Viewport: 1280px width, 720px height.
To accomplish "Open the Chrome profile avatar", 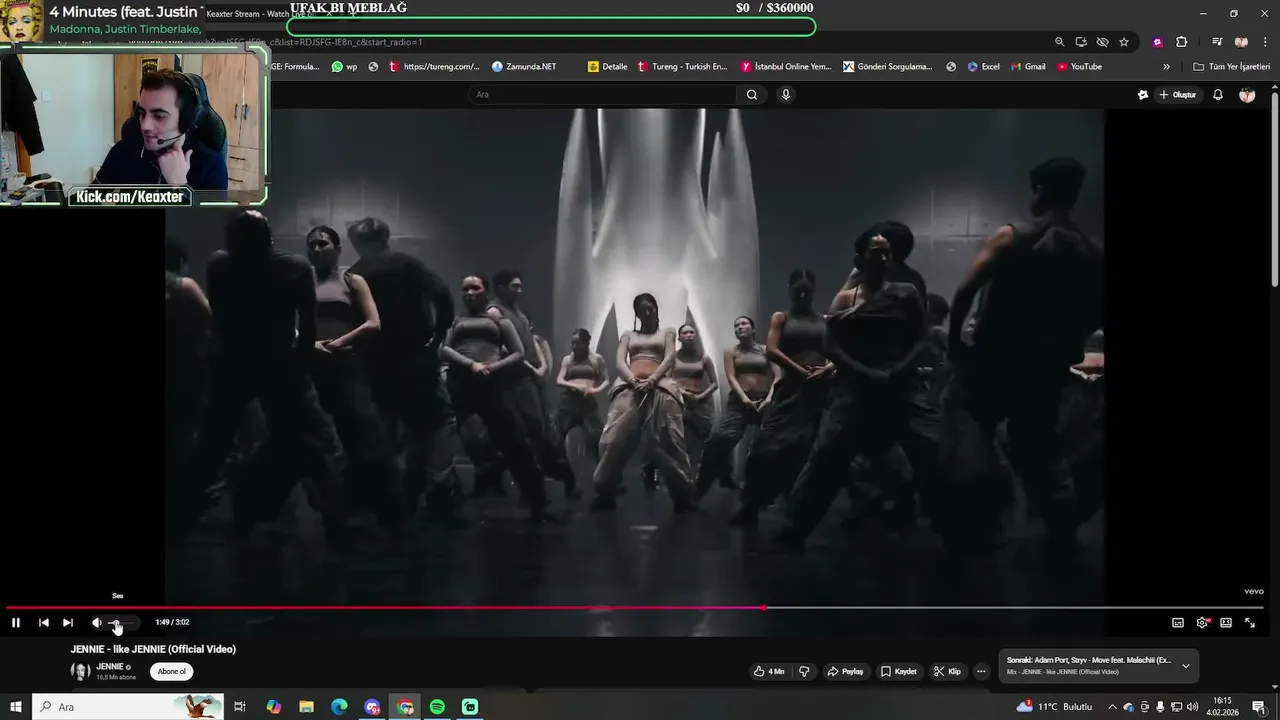I will [x=1241, y=42].
